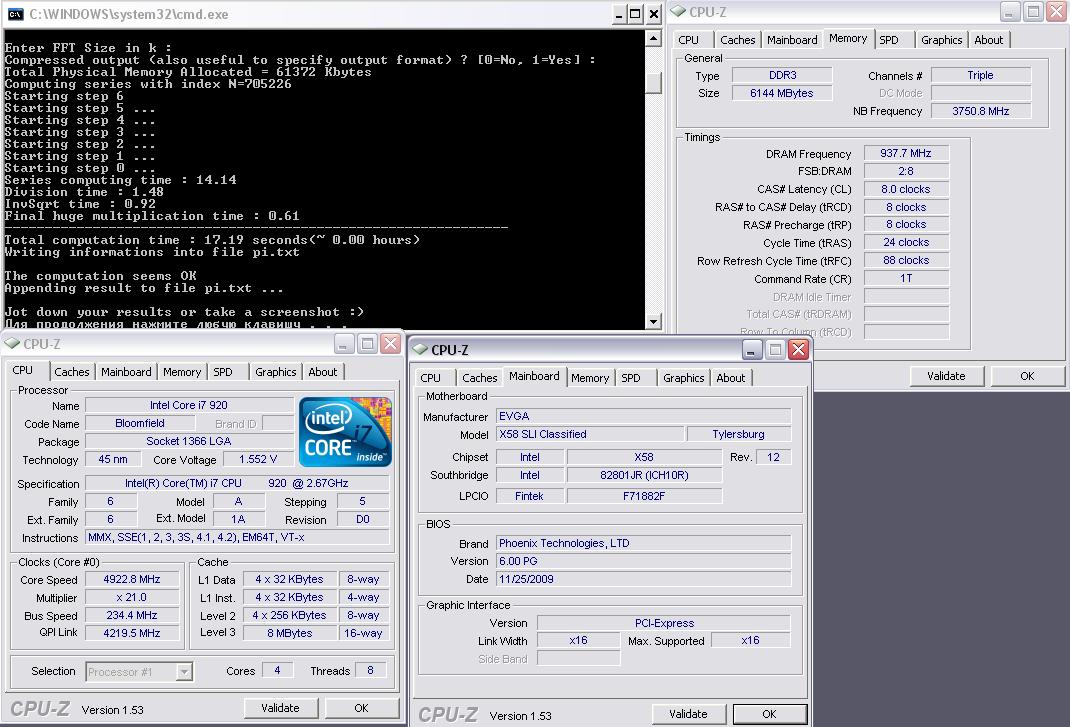Select SPD tab in bottom-left CPU-Z window

coord(222,372)
